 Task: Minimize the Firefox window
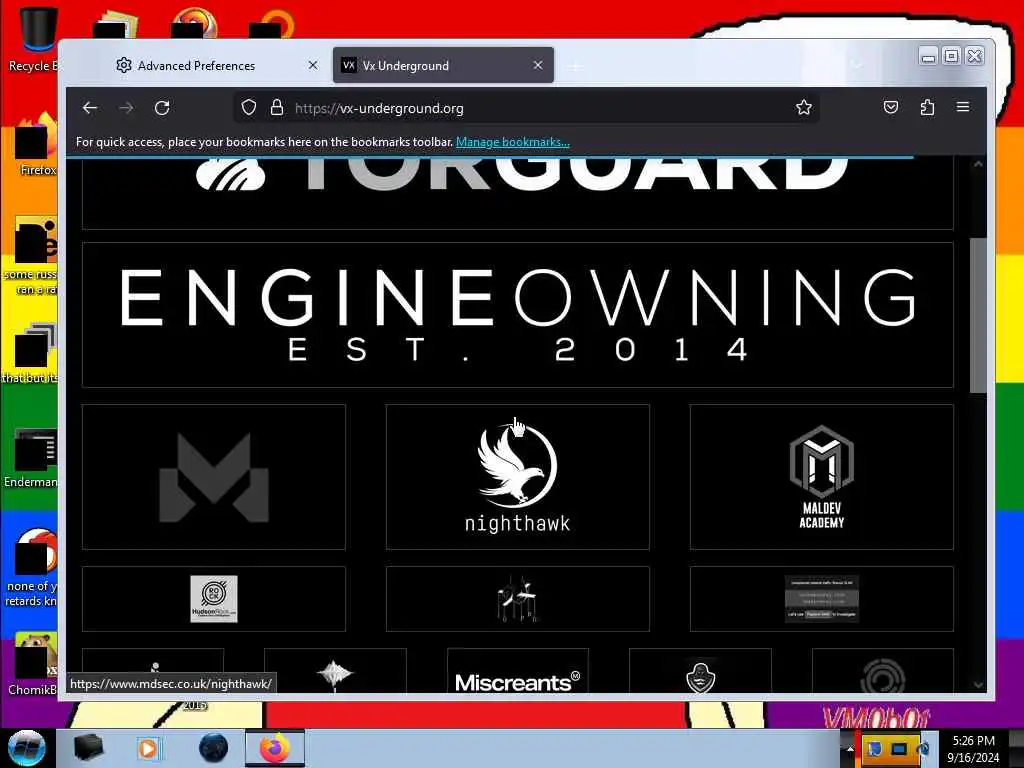point(928,56)
